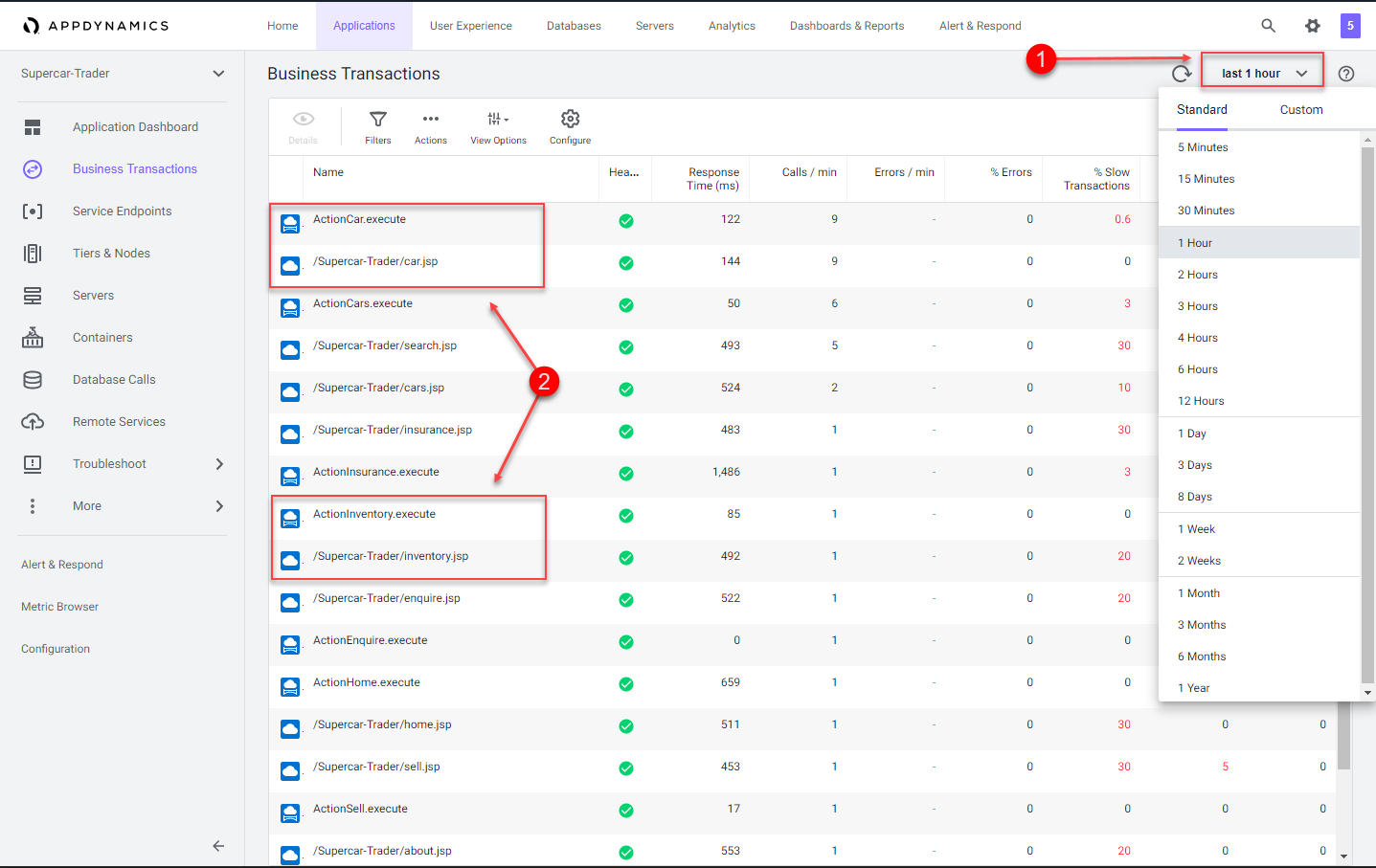
Task: Click the Remote Services cloud icon
Action: tap(33, 422)
